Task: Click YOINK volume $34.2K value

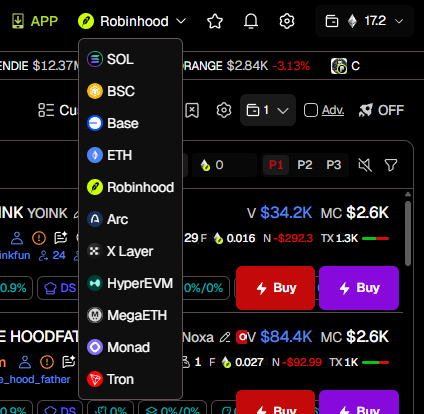Action: tap(286, 213)
